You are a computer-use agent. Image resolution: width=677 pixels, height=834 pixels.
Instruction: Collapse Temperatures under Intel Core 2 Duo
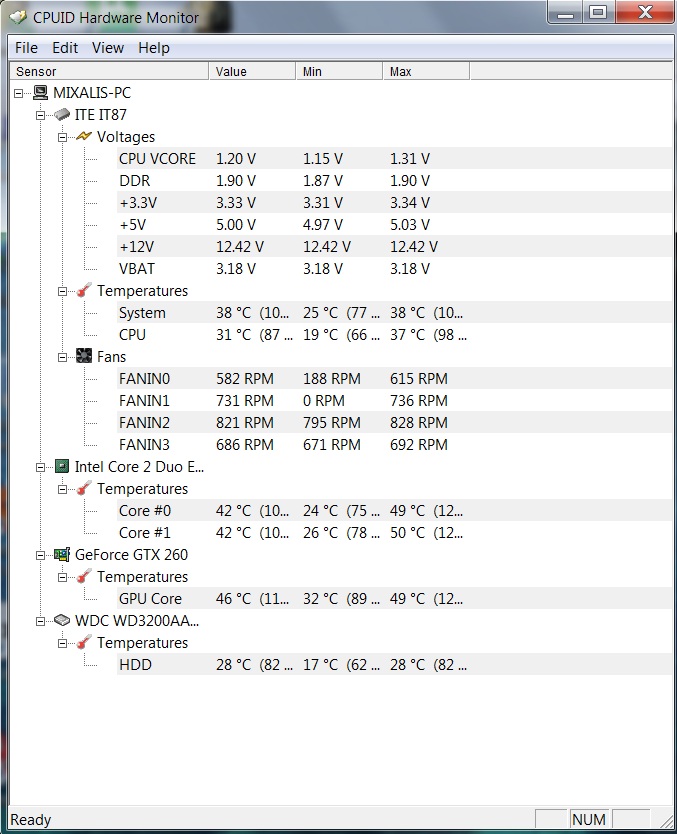coord(62,489)
